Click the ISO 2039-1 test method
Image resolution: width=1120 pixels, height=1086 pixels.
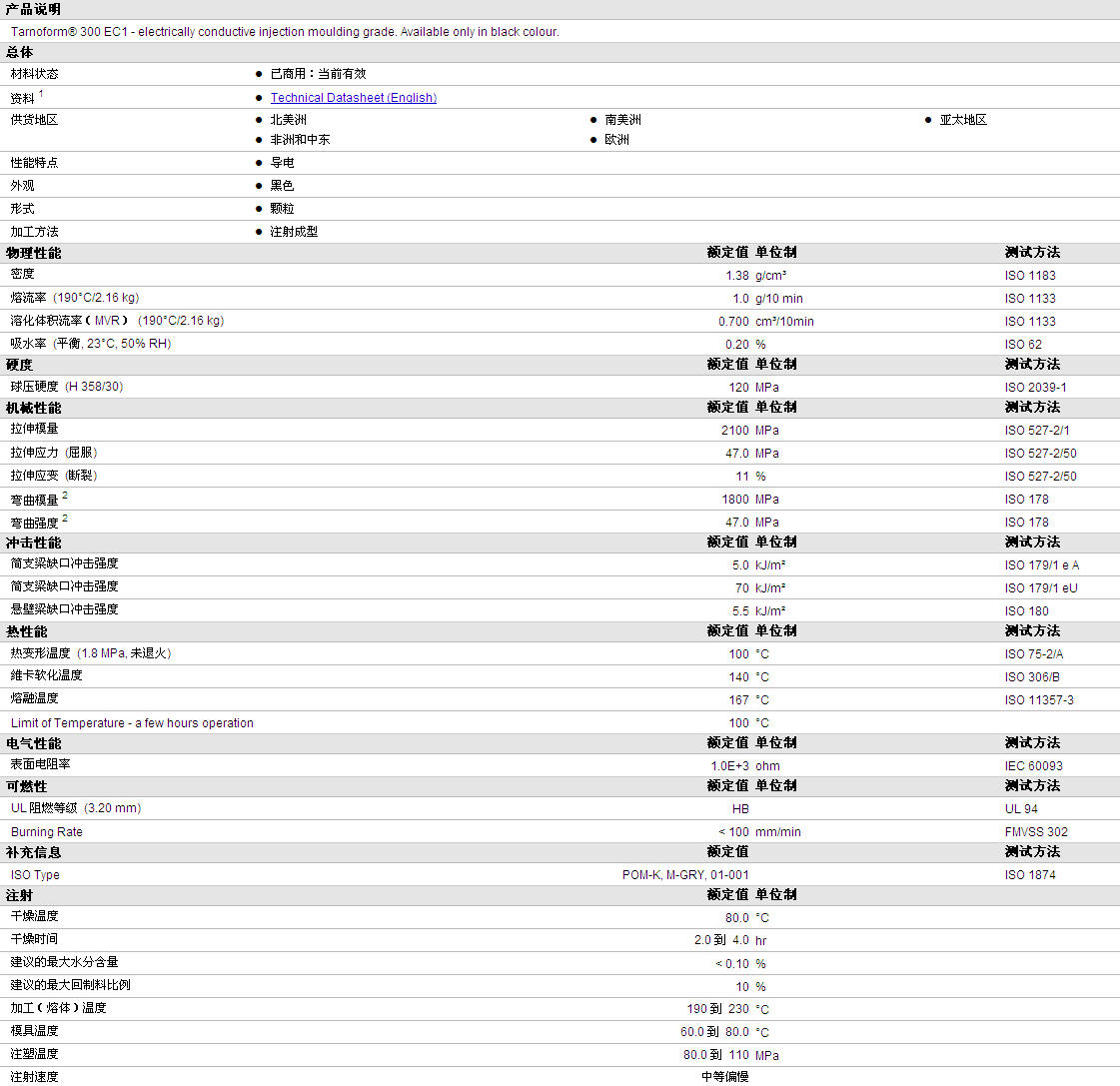click(x=1036, y=388)
